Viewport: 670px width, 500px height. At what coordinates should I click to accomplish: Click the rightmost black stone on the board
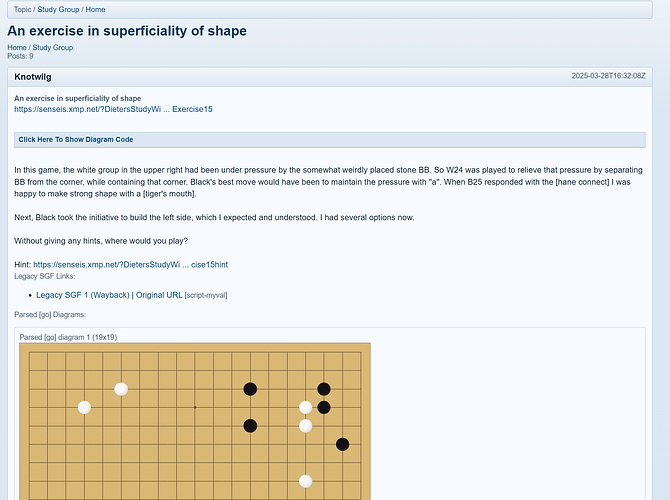342,444
